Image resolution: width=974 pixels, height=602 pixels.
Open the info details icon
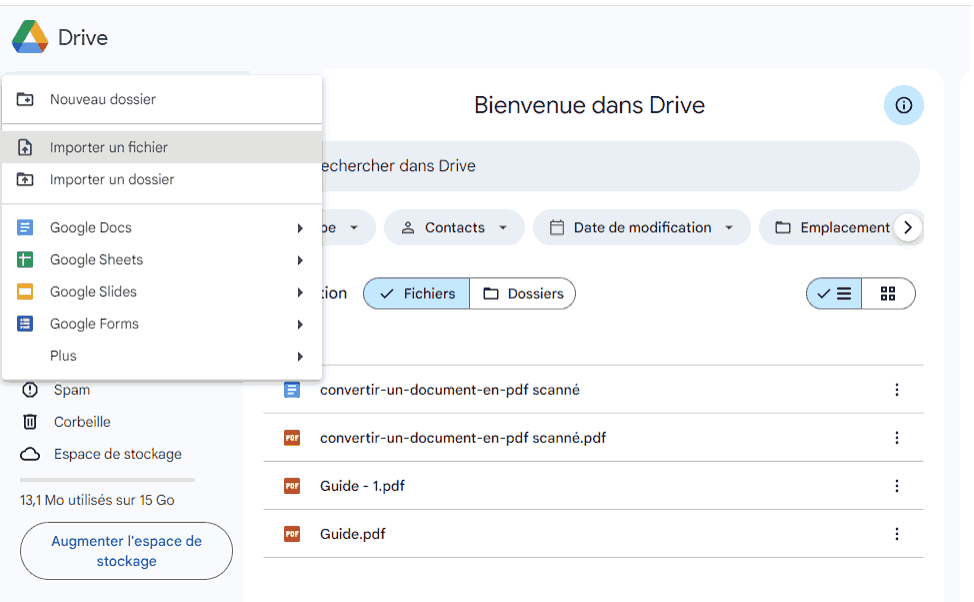[904, 105]
